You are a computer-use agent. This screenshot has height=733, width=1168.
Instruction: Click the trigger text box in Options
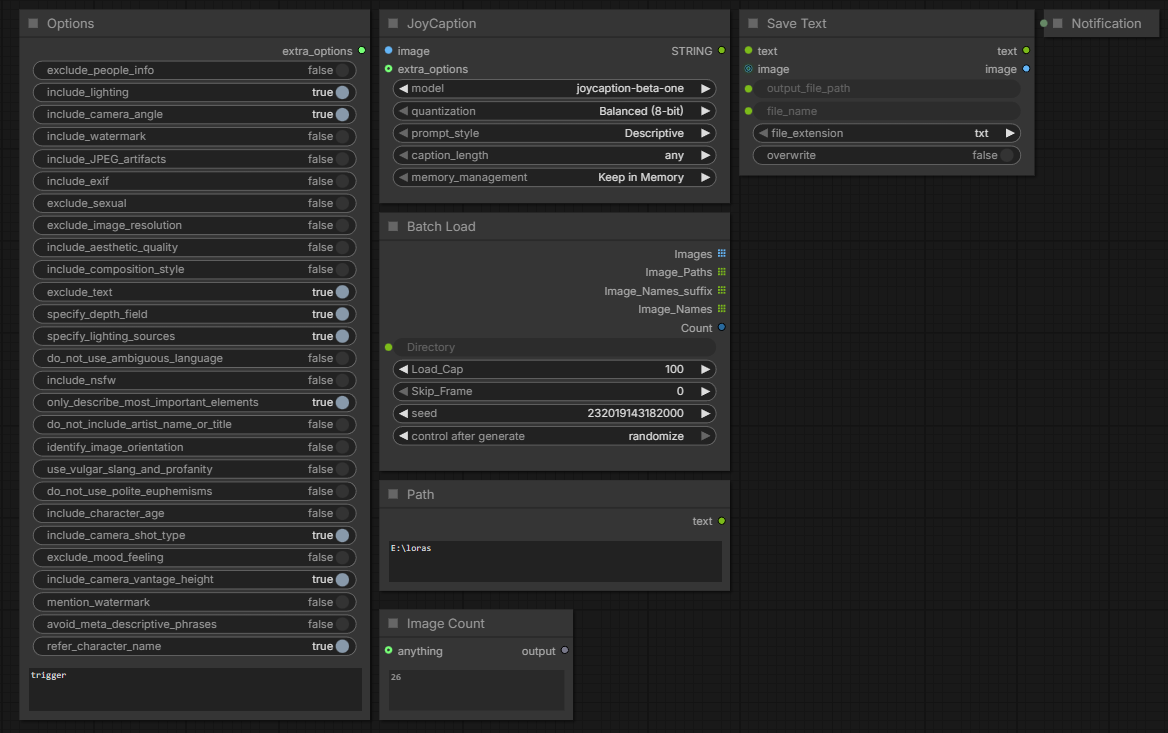195,689
